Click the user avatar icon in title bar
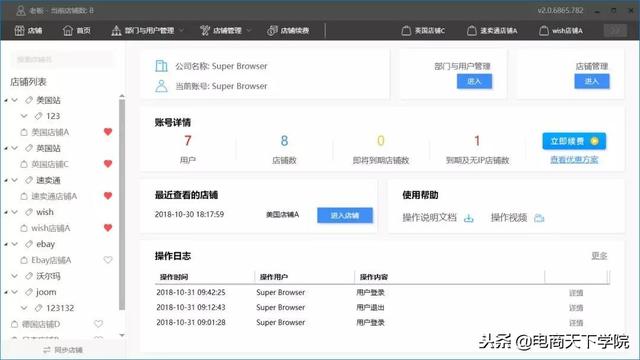640x360 pixels. [20, 11]
